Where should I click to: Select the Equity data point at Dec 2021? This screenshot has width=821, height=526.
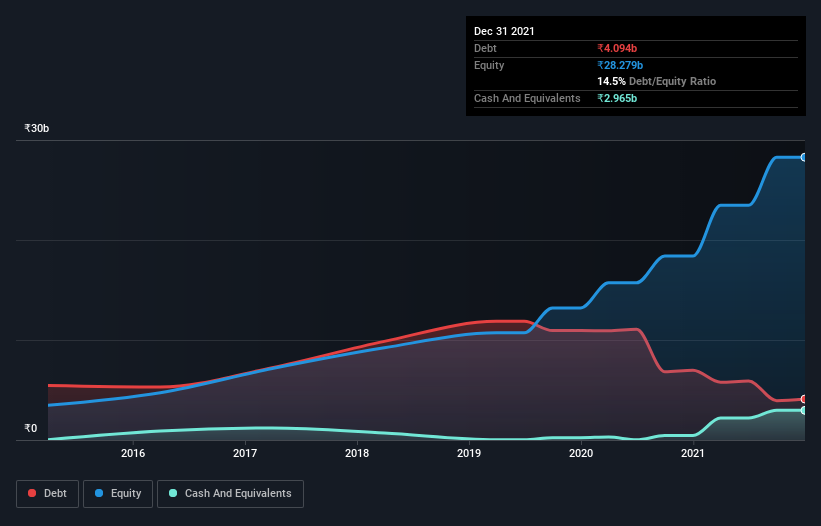point(804,158)
